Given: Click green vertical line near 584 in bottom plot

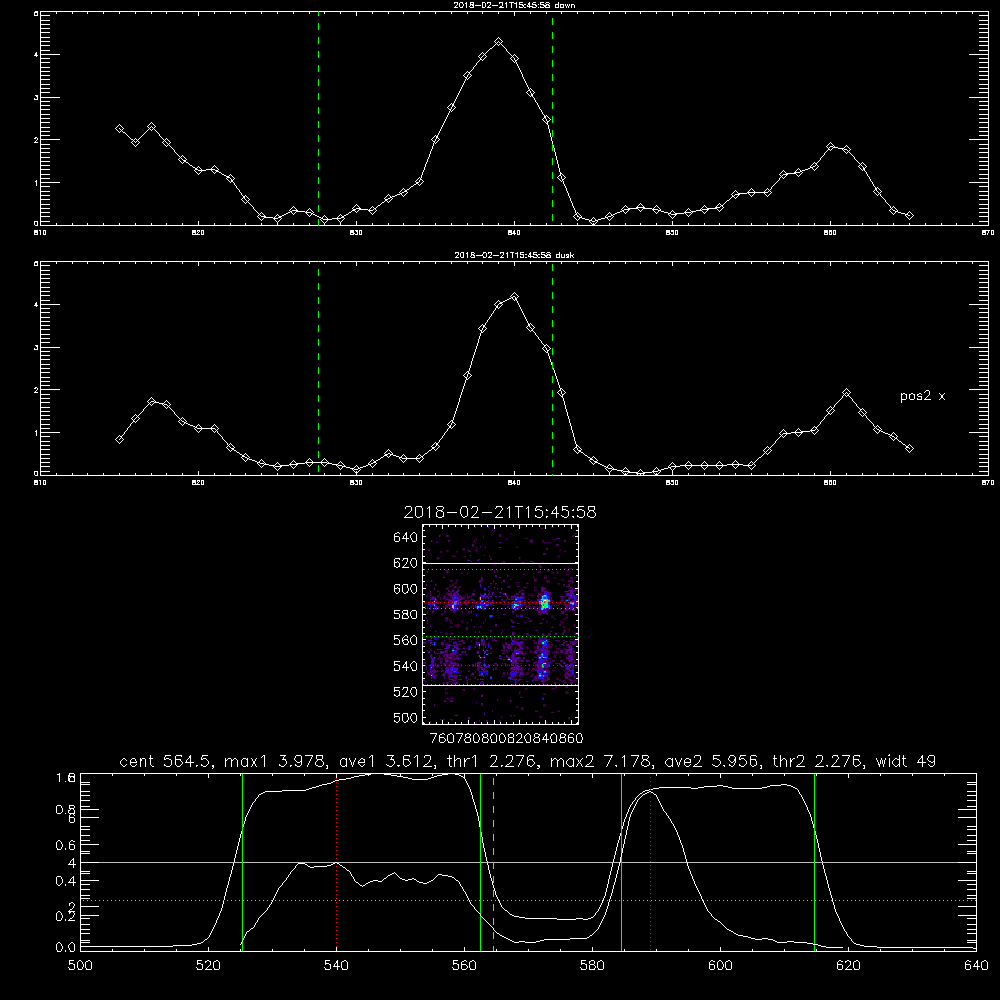Looking at the screenshot, I should [621, 862].
